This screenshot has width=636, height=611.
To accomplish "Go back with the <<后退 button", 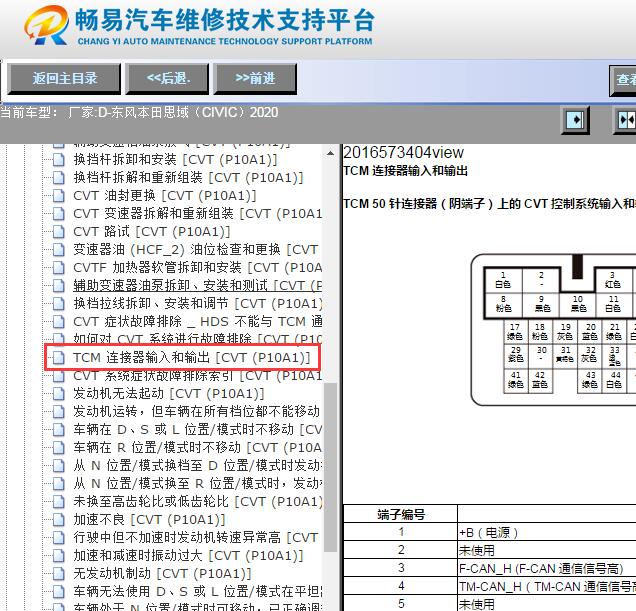I will point(168,79).
